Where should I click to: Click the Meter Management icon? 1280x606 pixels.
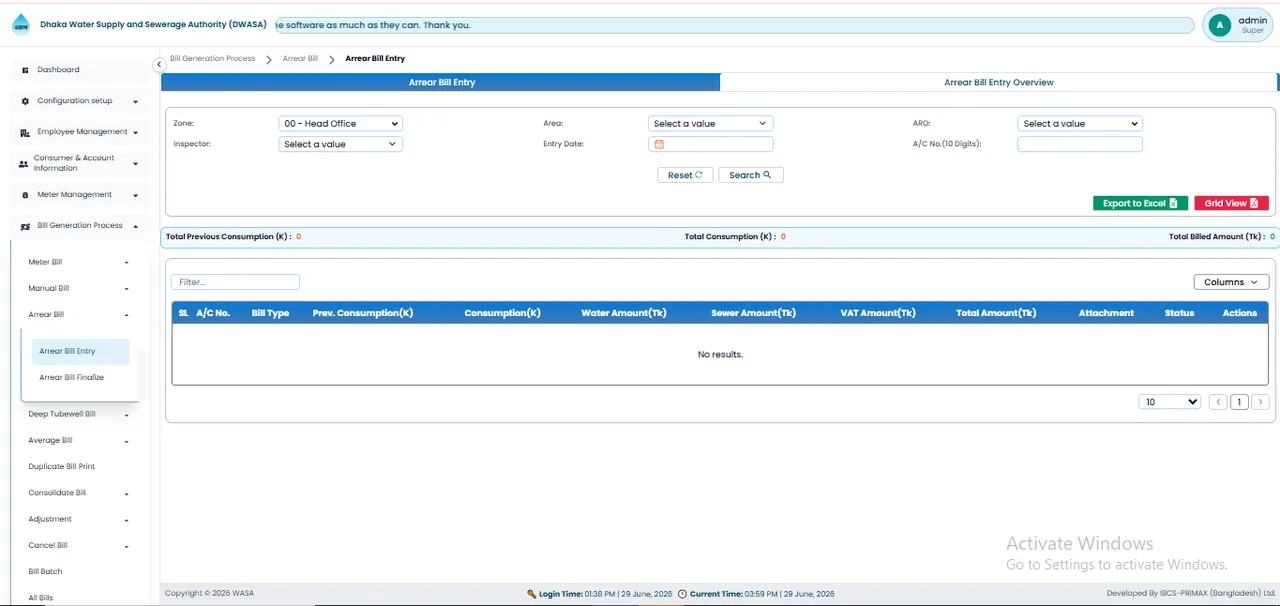[25, 195]
